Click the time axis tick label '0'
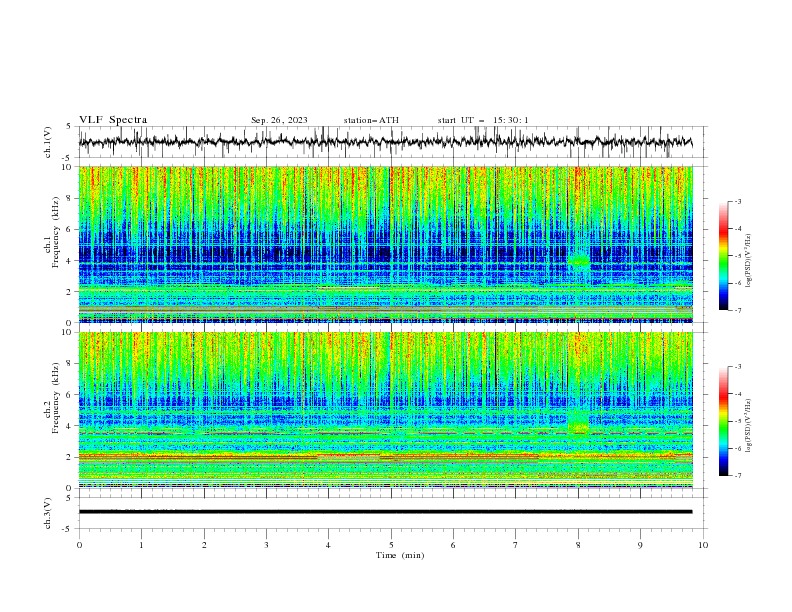Viewport: 792px width, 612px height. (79, 545)
